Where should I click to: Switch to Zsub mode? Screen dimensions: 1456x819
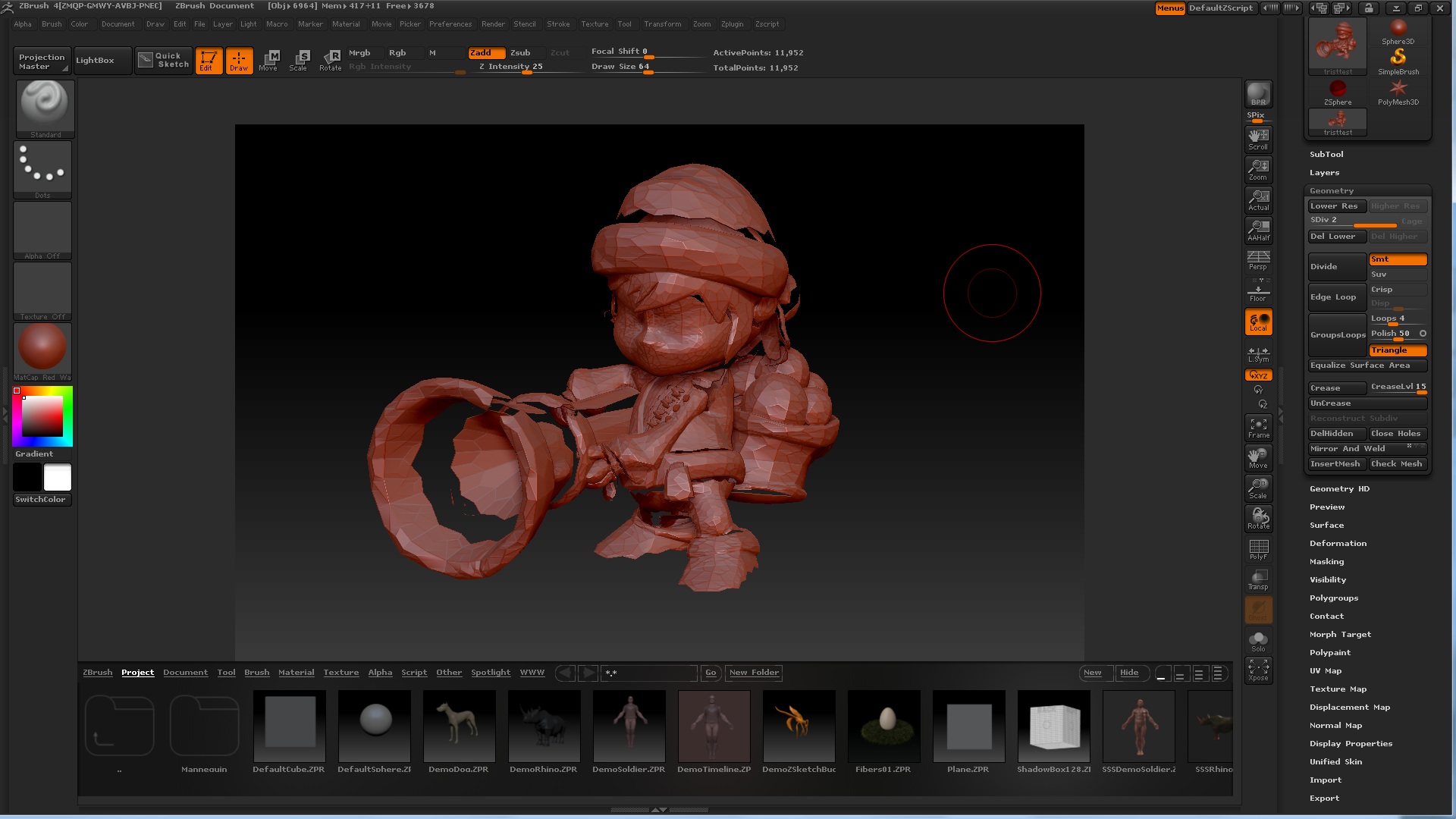coord(521,52)
